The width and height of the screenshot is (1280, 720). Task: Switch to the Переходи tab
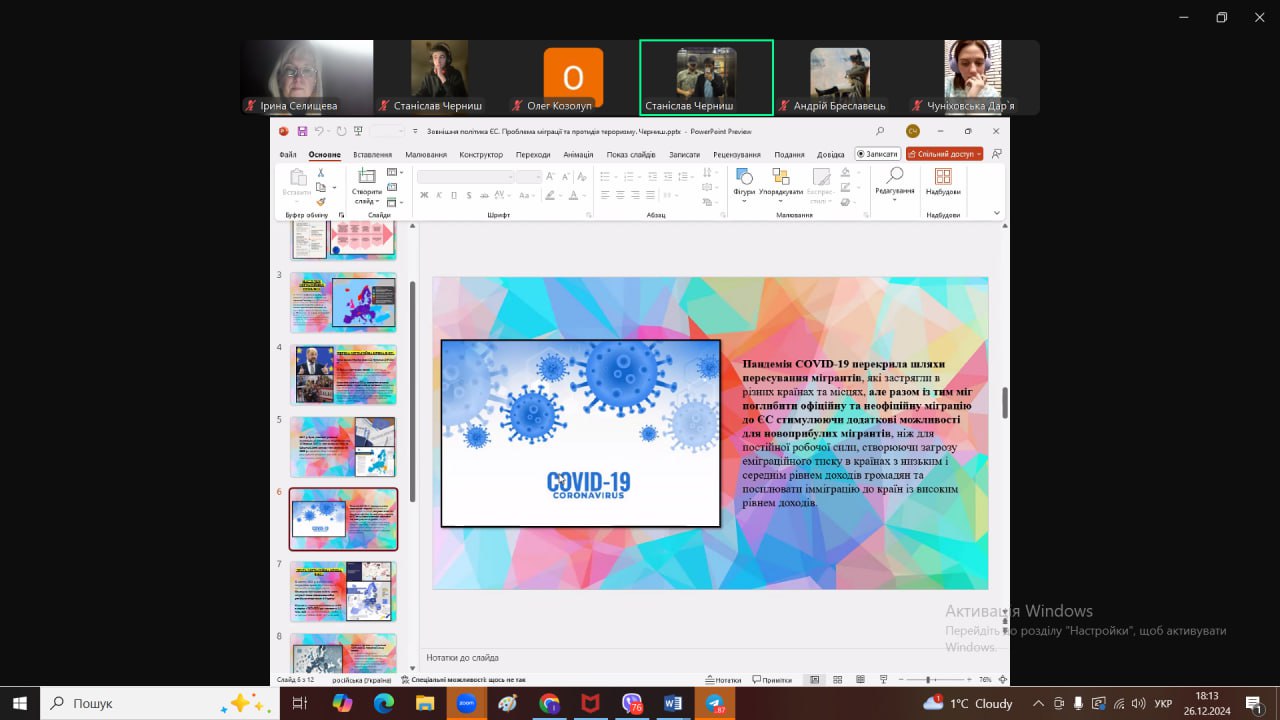533,155
